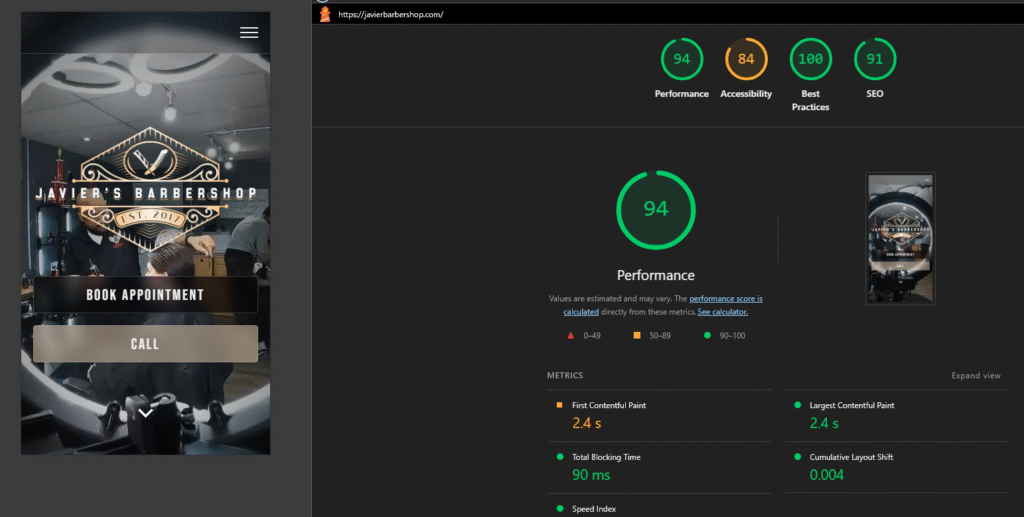The image size is (1024, 517).
Task: Toggle Expand view for metrics
Action: pyautogui.click(x=975, y=376)
